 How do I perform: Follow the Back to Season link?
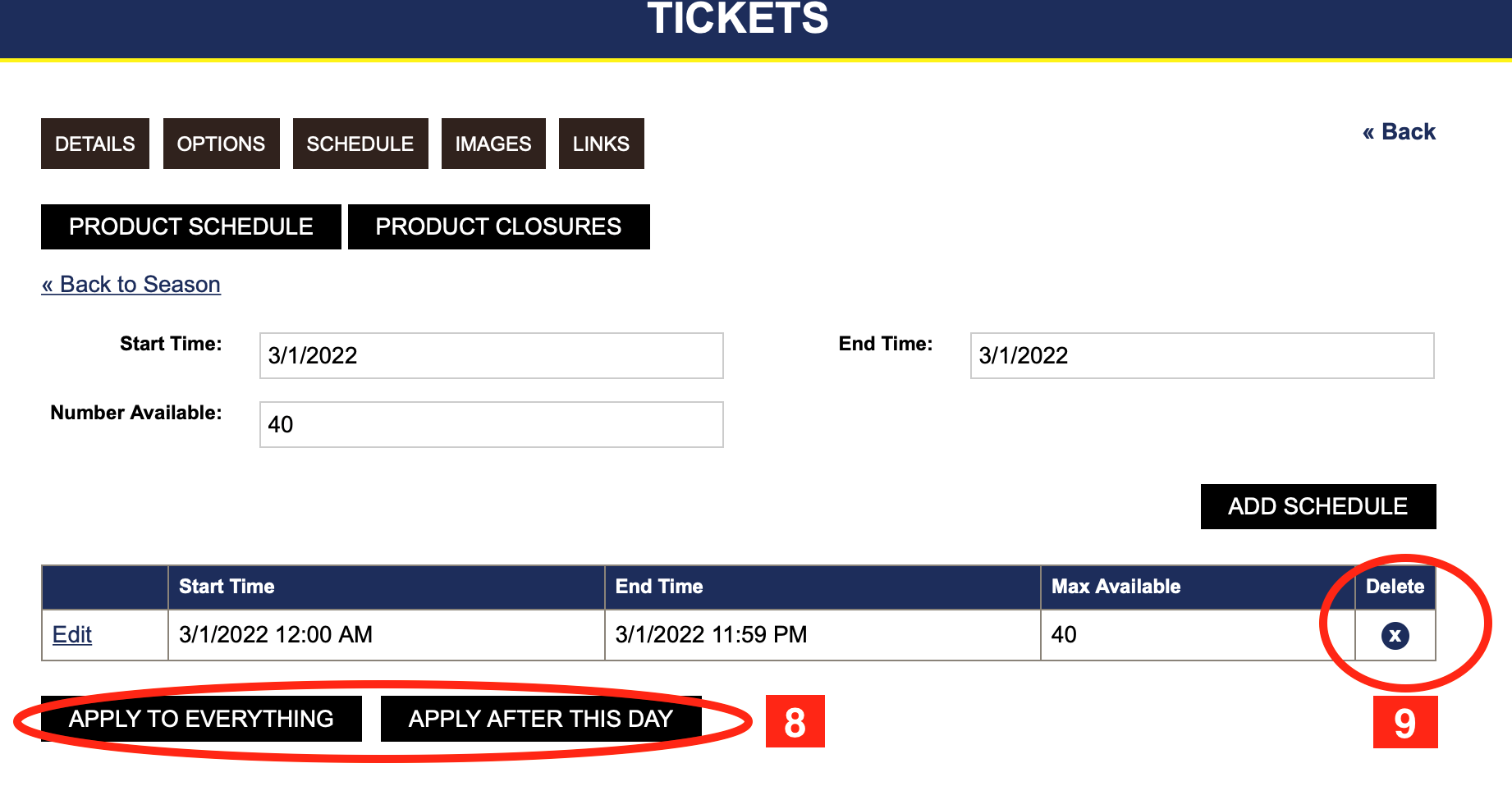[x=131, y=285]
